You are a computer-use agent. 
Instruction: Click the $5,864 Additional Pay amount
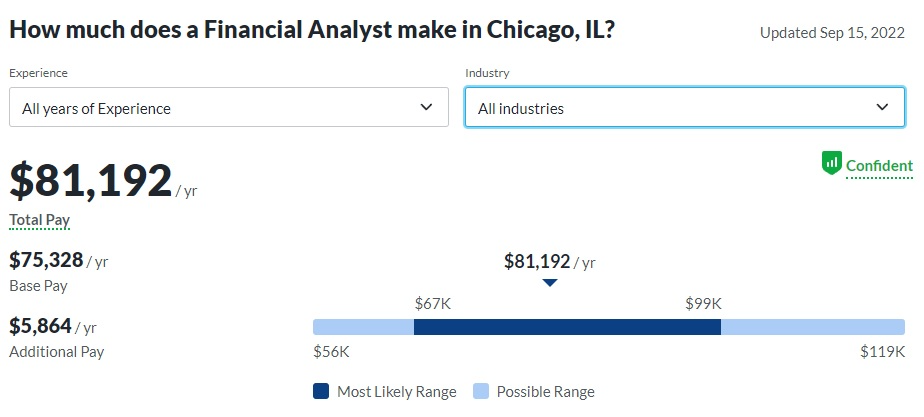[x=41, y=326]
